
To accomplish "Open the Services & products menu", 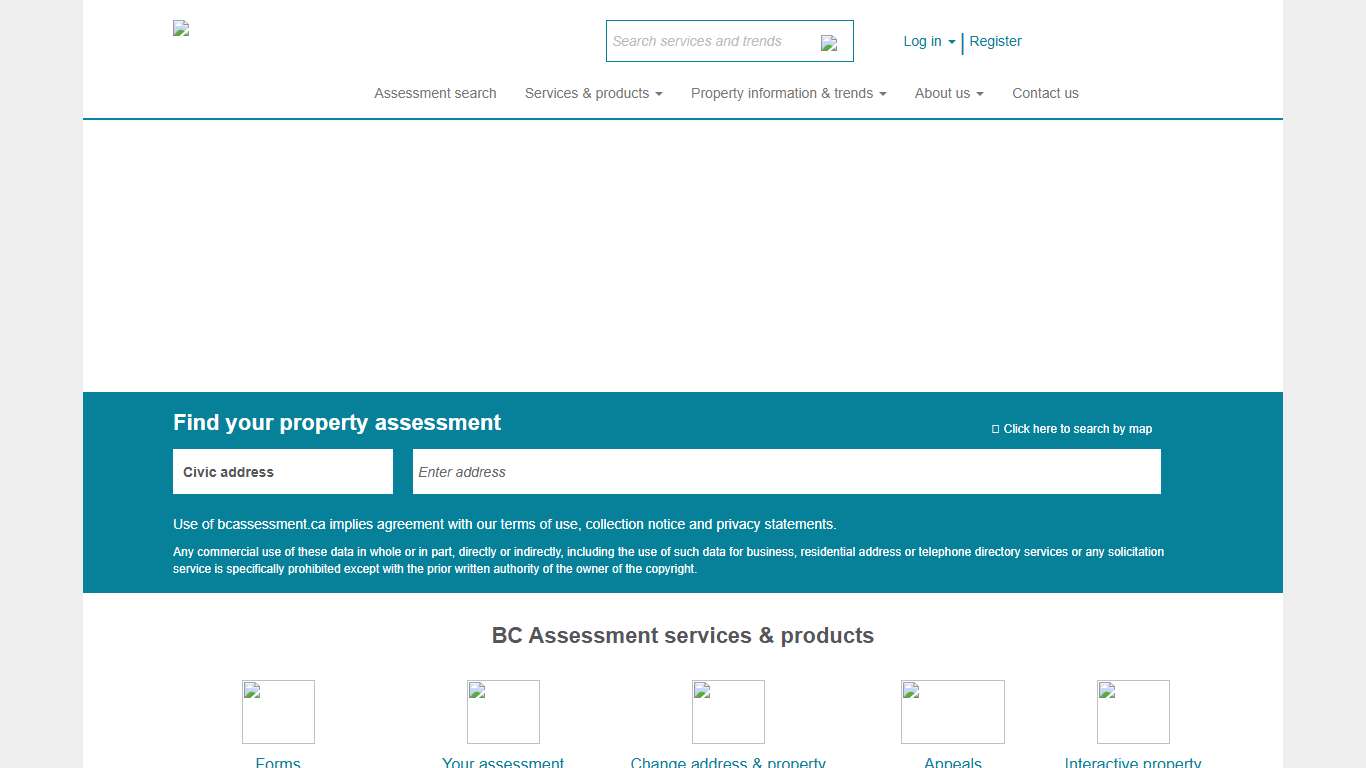I will (593, 93).
